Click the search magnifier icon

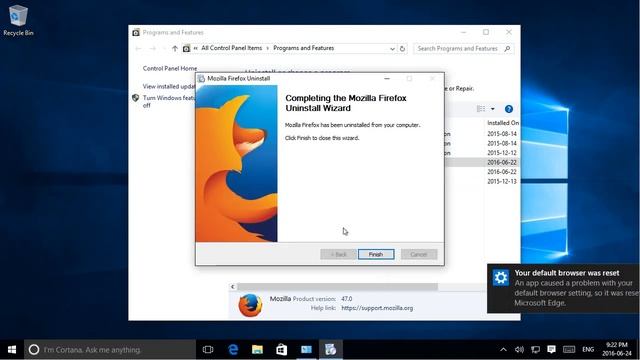(507, 49)
